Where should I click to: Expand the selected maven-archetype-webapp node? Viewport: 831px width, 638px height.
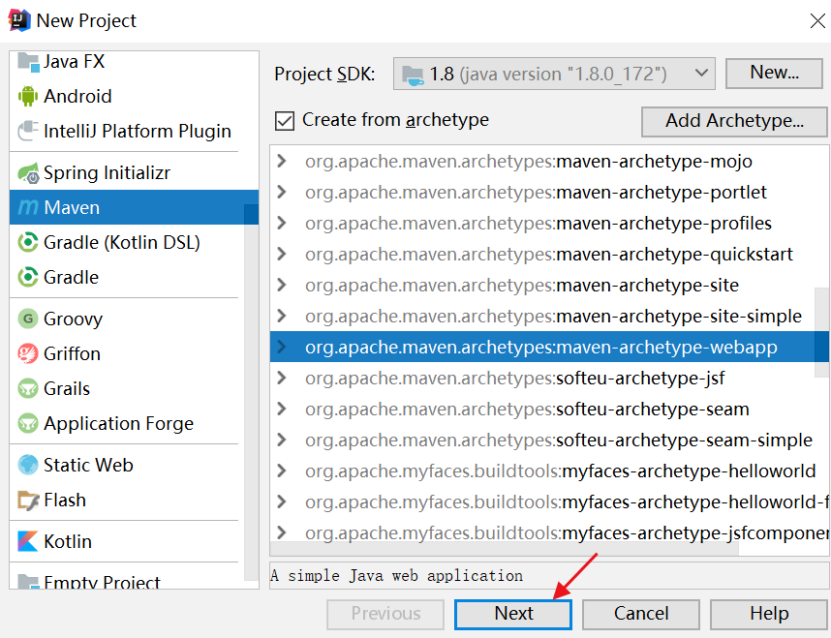tap(281, 347)
